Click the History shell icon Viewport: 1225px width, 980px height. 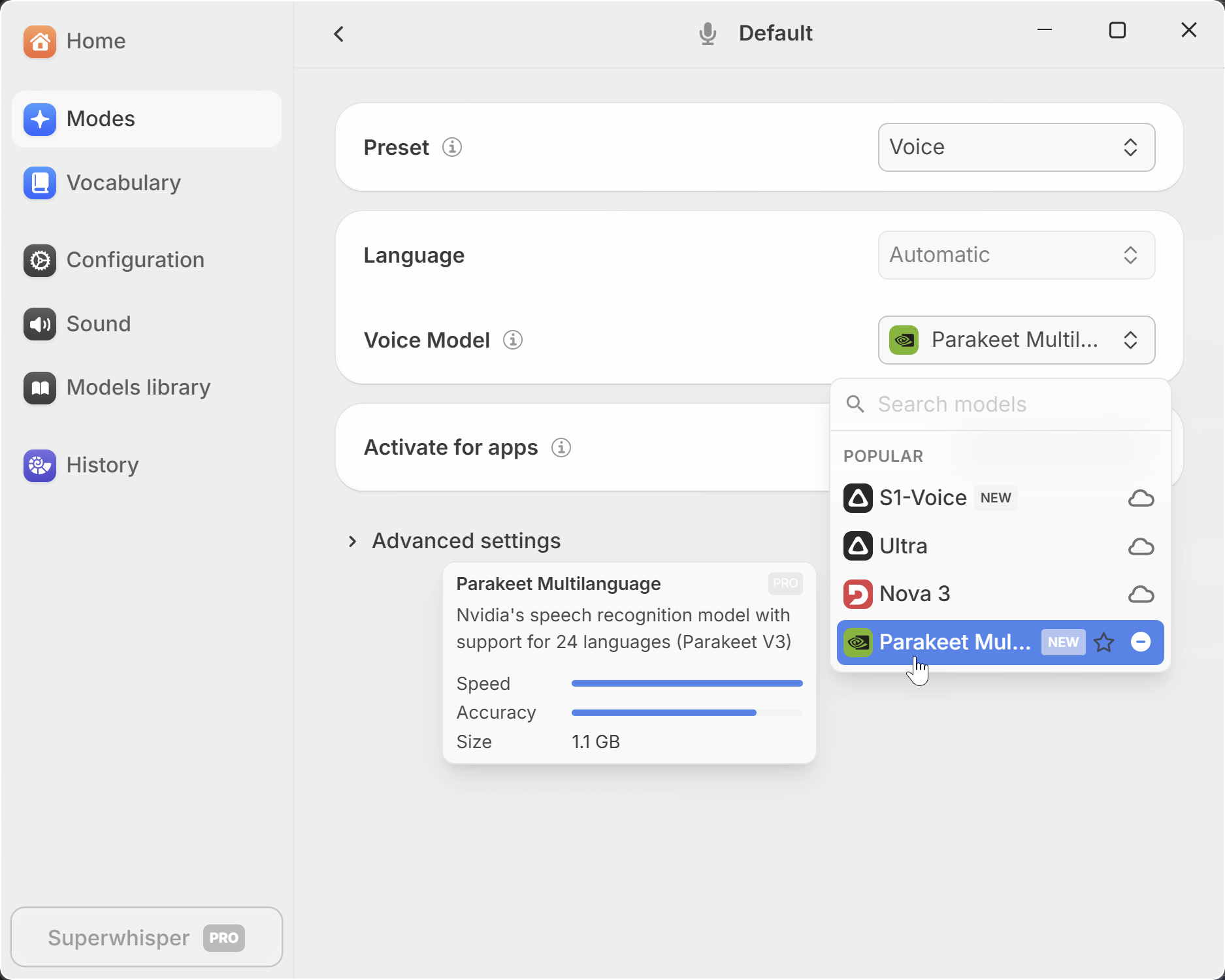(x=40, y=466)
